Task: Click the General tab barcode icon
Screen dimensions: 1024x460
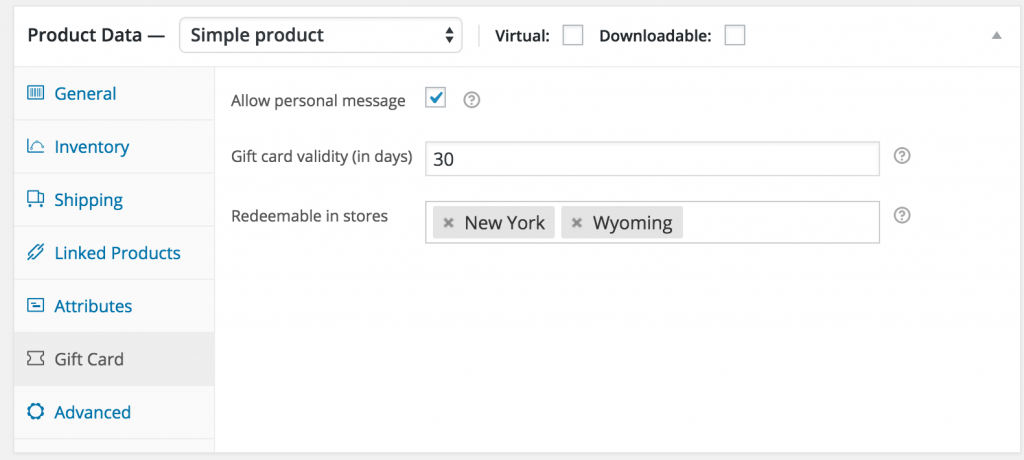Action: (36, 94)
